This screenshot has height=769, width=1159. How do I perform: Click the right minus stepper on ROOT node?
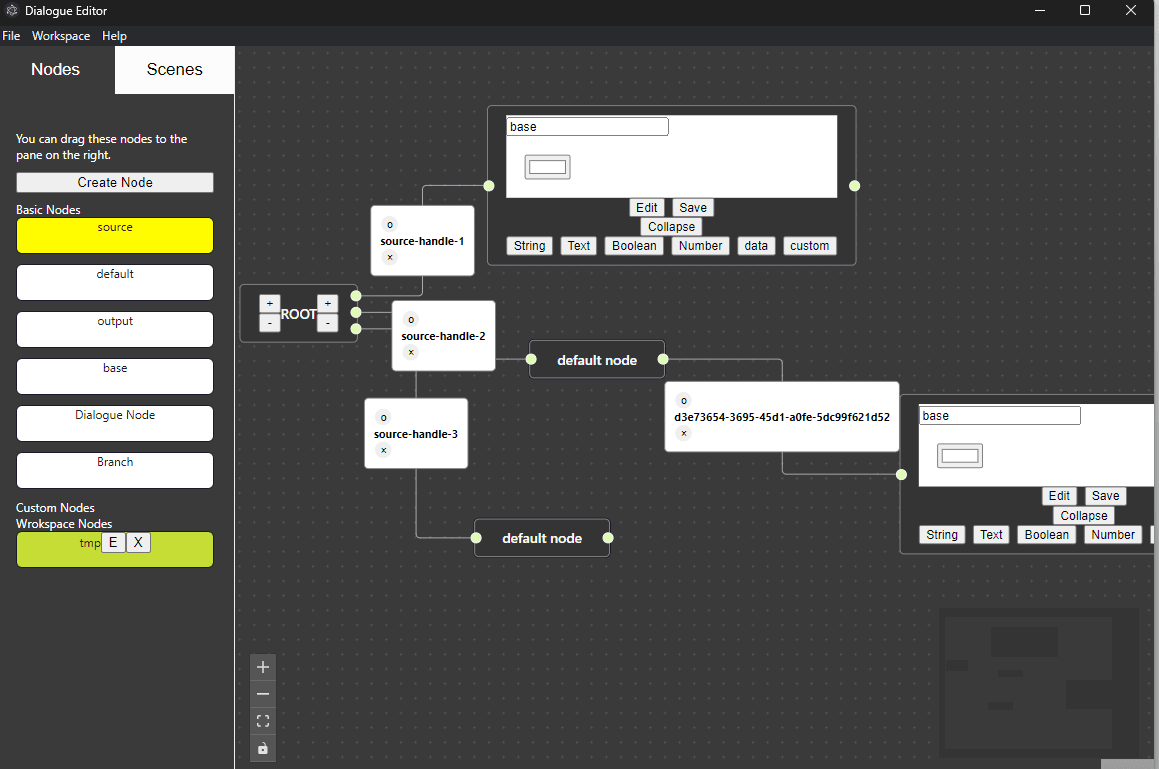click(x=327, y=323)
